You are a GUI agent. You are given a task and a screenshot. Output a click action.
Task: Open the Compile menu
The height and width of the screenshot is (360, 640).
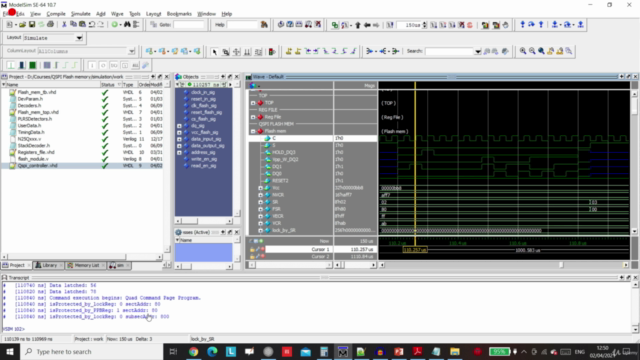[x=56, y=14]
